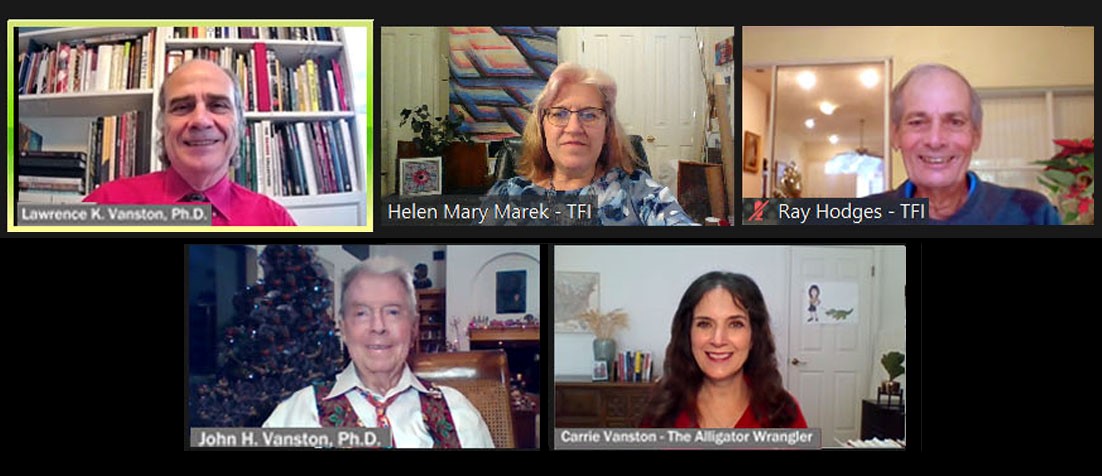
Task: Select Ray Hodges' video tile
Action: point(918,126)
